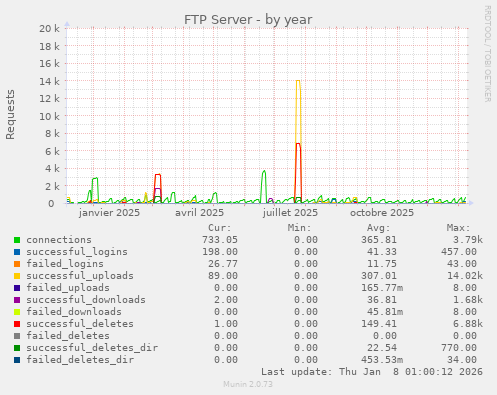This screenshot has height=395, width=497.
Task: Click the 'successful_deletes' legend label
Action: click(80, 324)
